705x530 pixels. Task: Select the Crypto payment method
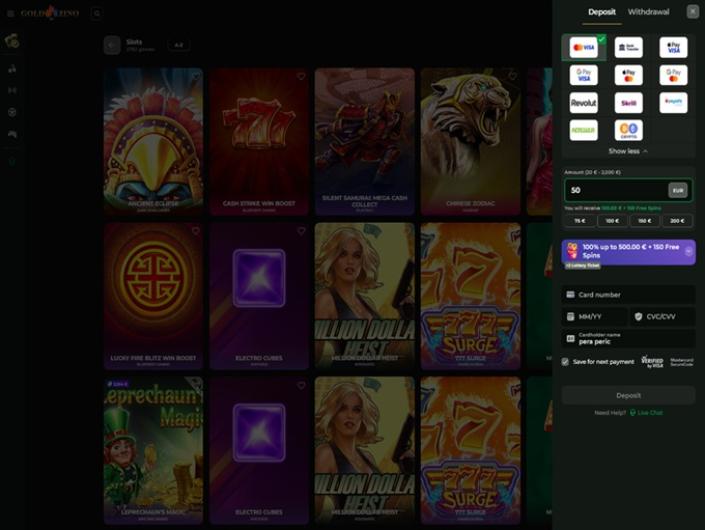point(628,130)
